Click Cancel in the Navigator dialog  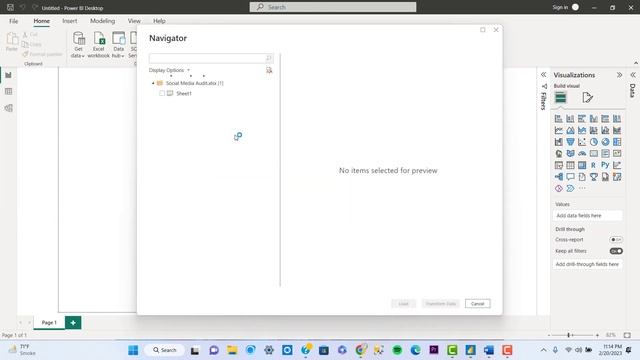pos(478,304)
